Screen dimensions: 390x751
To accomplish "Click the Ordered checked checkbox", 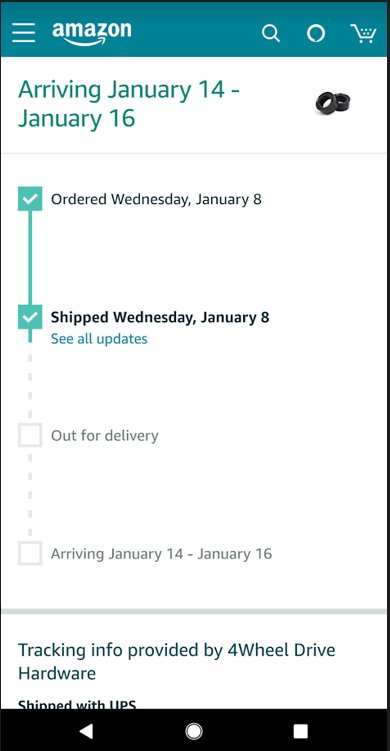I will (30, 199).
